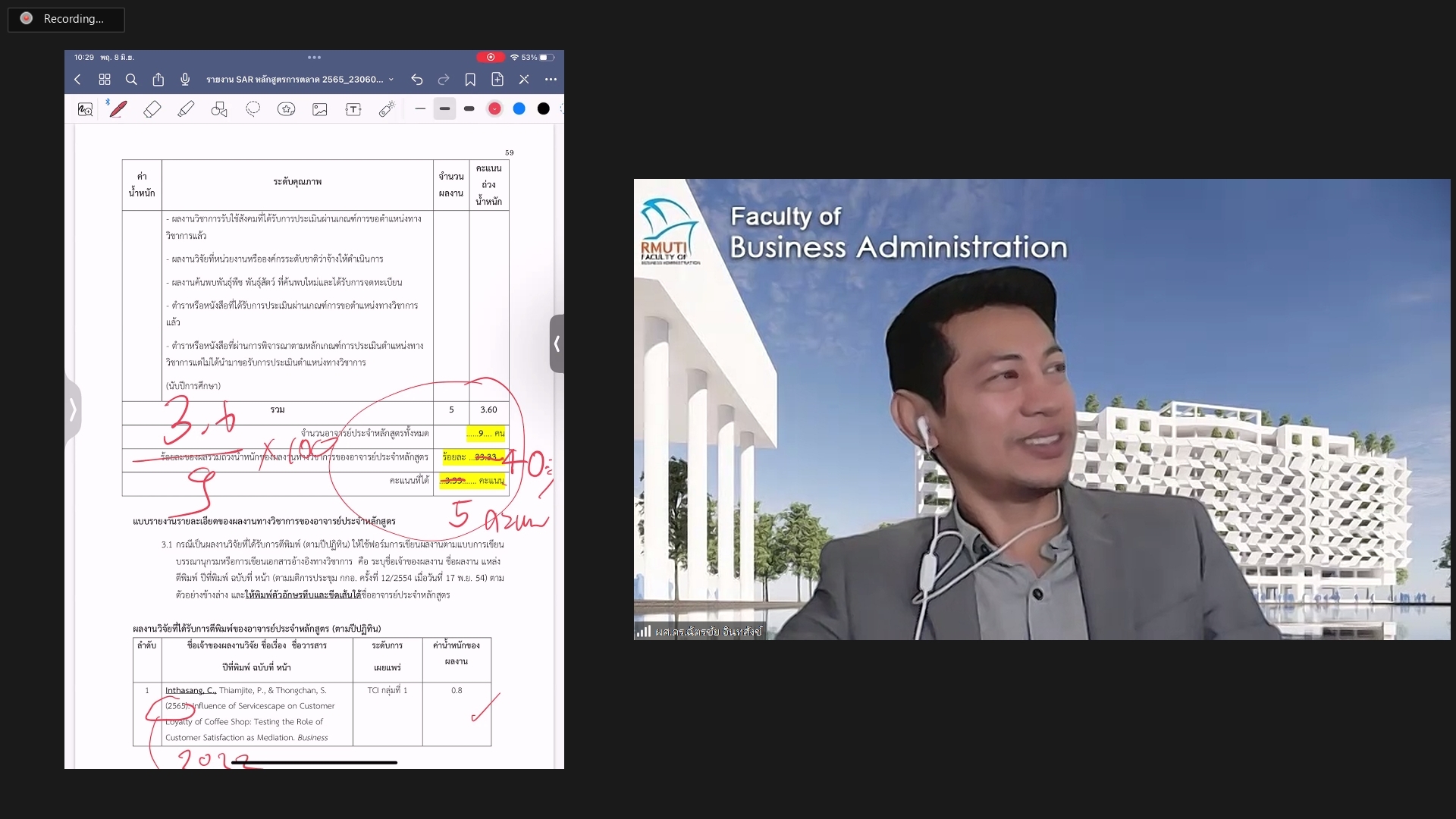Screen dimensions: 1456x819
Task: Pick the blue pen color swatch
Action: pos(519,109)
